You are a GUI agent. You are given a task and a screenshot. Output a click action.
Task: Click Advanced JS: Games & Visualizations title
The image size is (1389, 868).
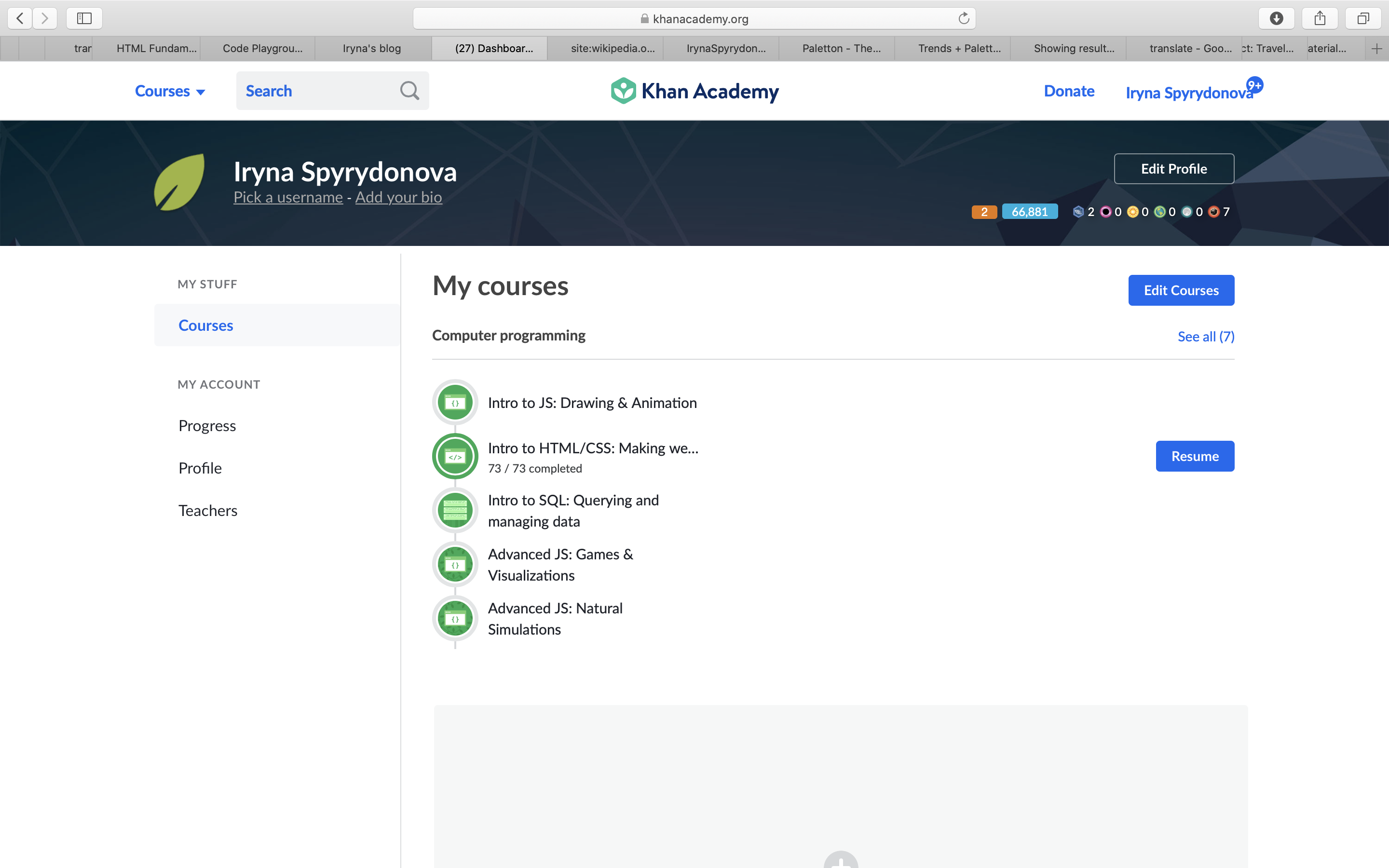click(x=560, y=564)
